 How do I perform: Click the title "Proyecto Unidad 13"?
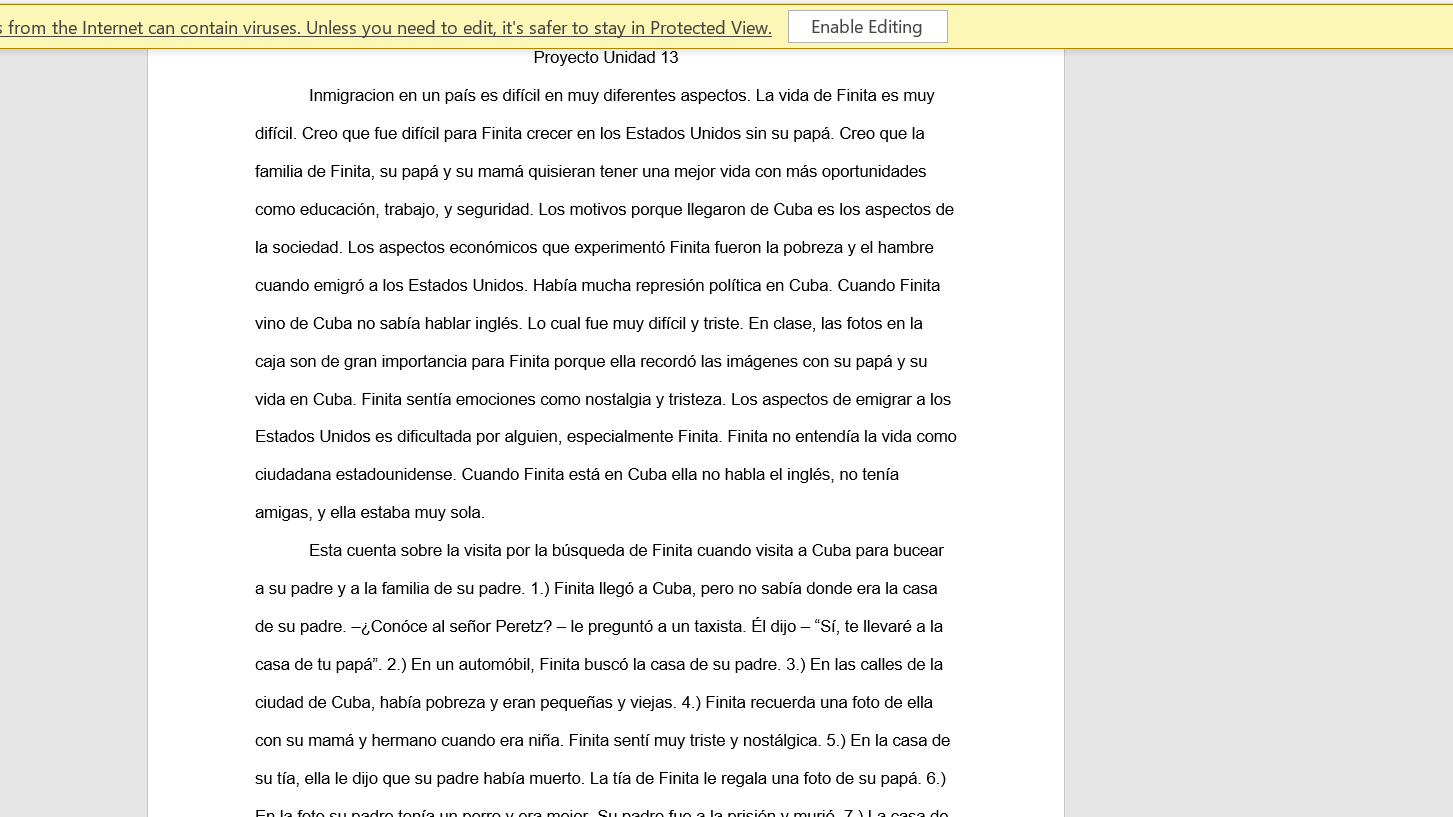point(606,58)
